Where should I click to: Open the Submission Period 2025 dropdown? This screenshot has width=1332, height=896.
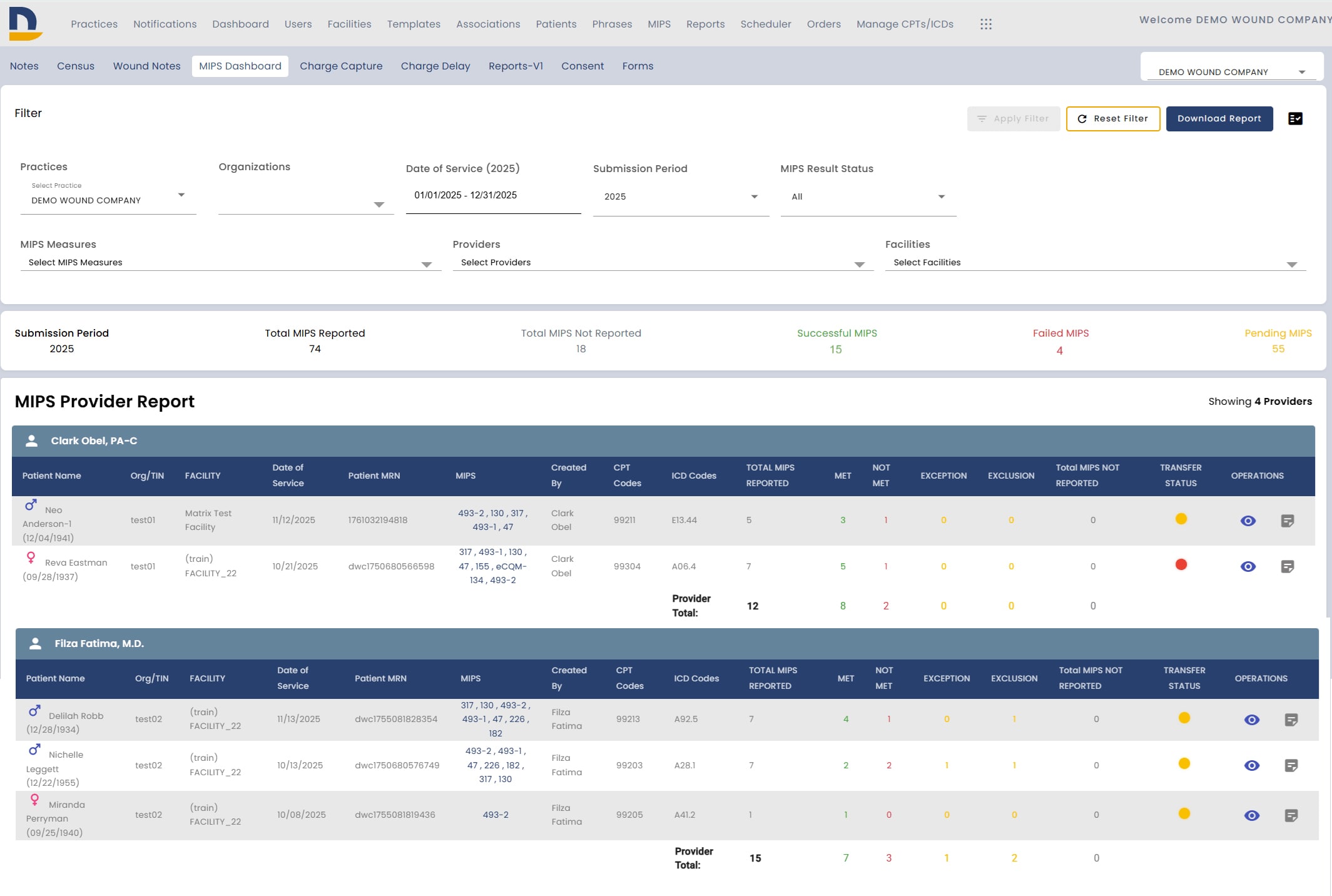tap(681, 196)
